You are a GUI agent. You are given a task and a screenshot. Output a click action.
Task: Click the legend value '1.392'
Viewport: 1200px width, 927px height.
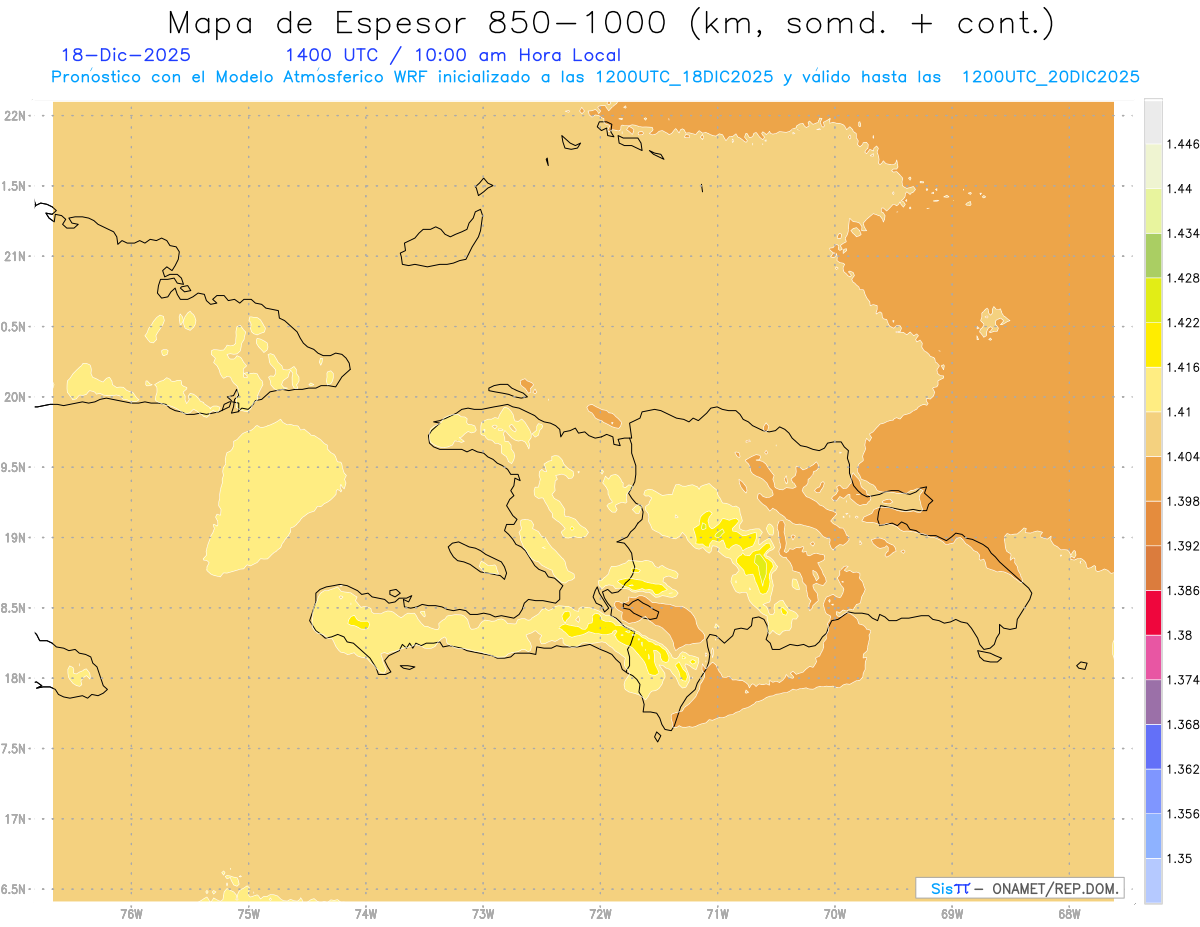(x=1182, y=546)
